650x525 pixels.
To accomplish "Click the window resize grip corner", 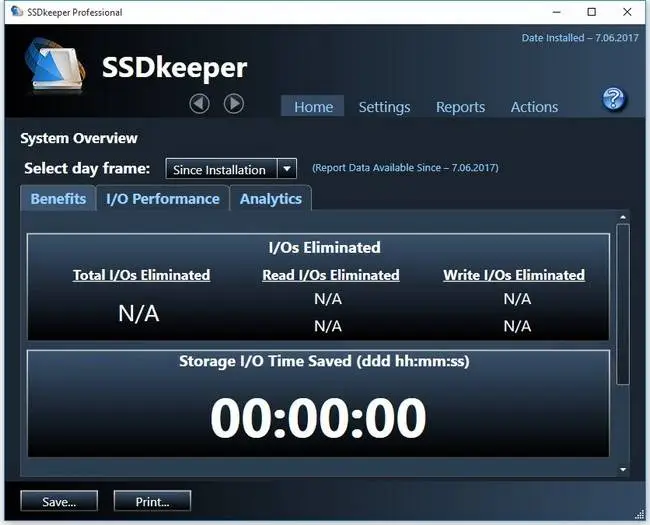I will click(640, 515).
